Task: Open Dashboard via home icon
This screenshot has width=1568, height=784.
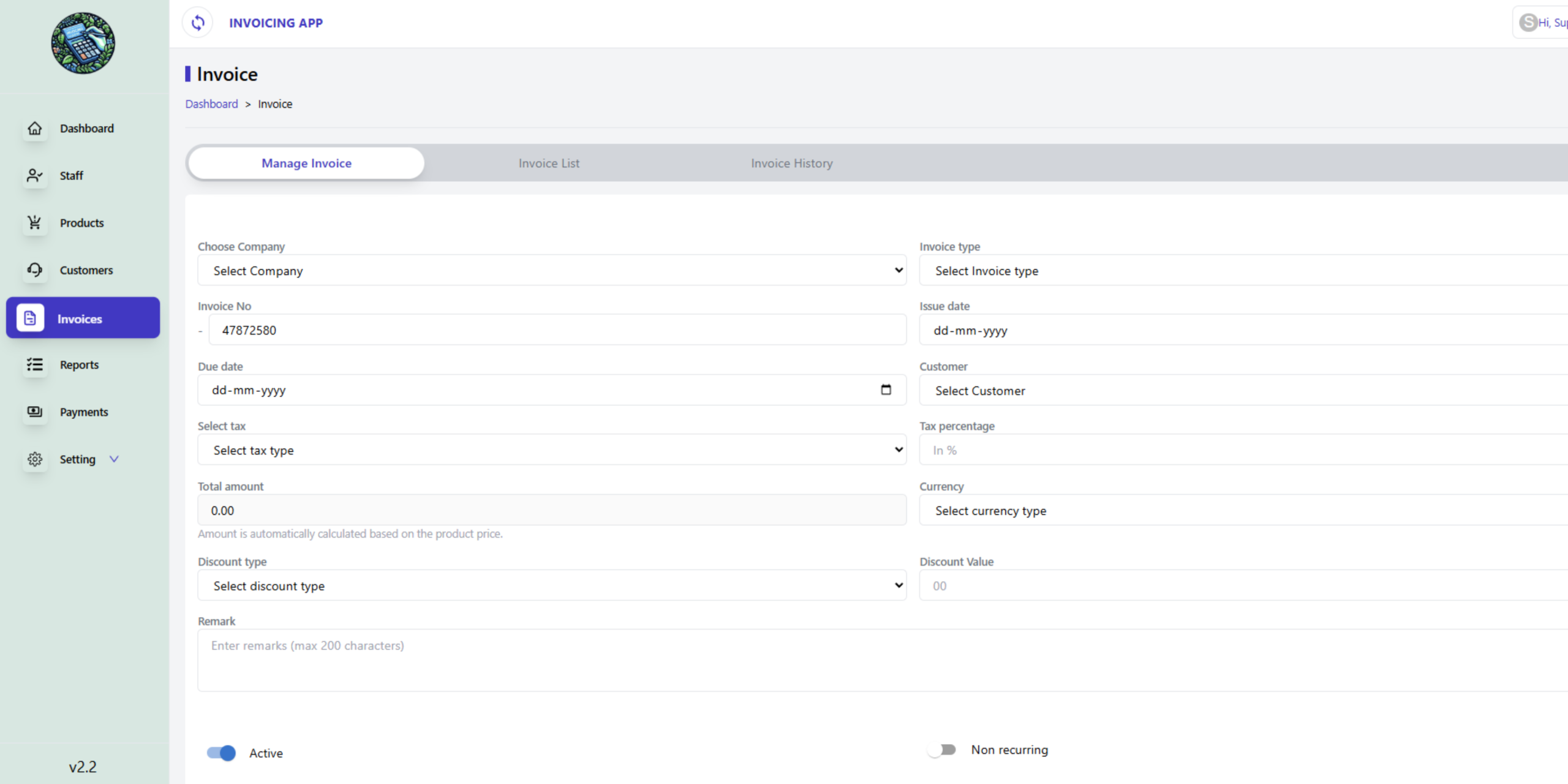Action: pos(35,129)
